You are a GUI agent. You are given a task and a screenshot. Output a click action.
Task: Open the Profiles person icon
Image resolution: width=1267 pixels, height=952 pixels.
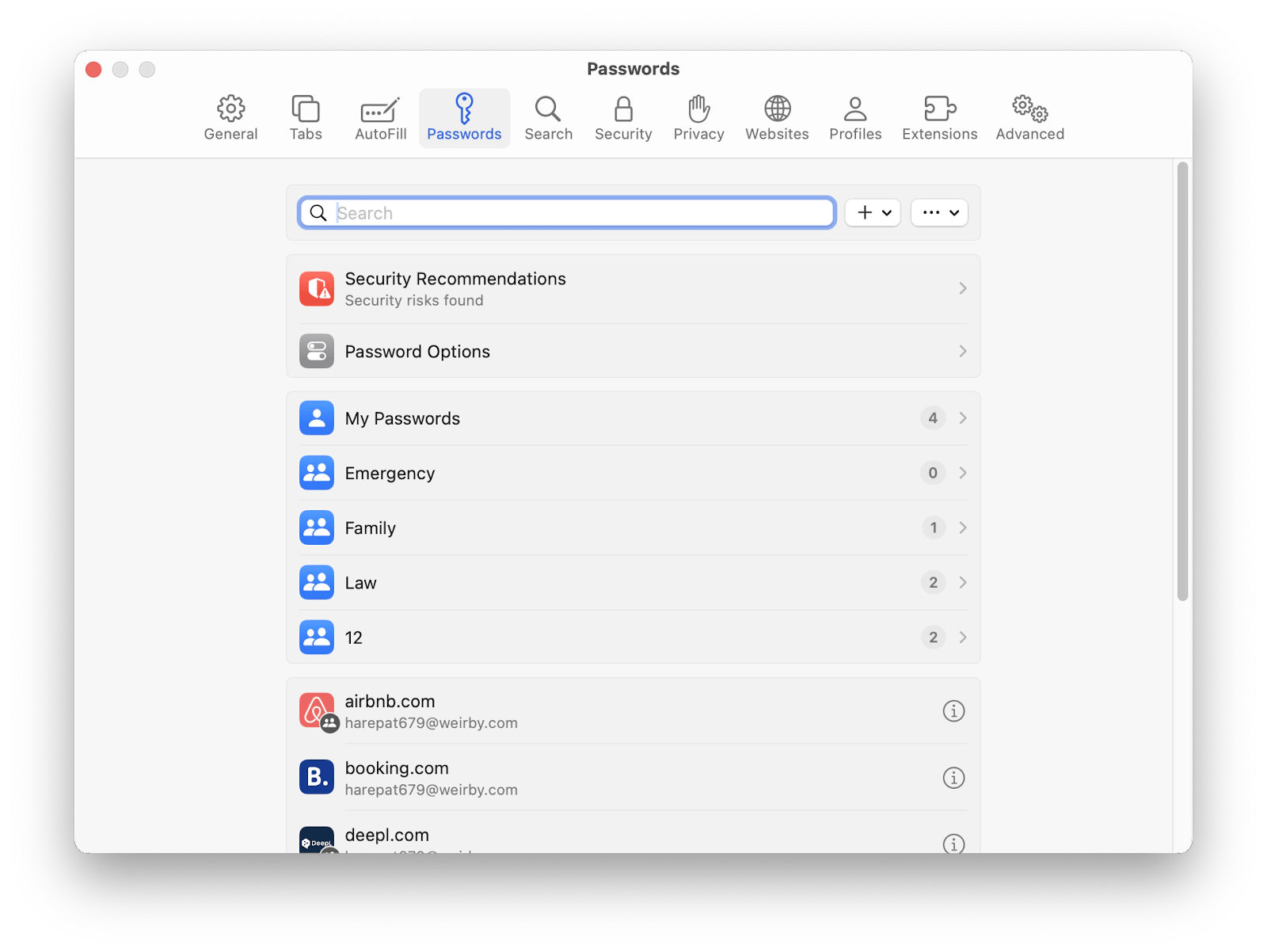(x=855, y=109)
